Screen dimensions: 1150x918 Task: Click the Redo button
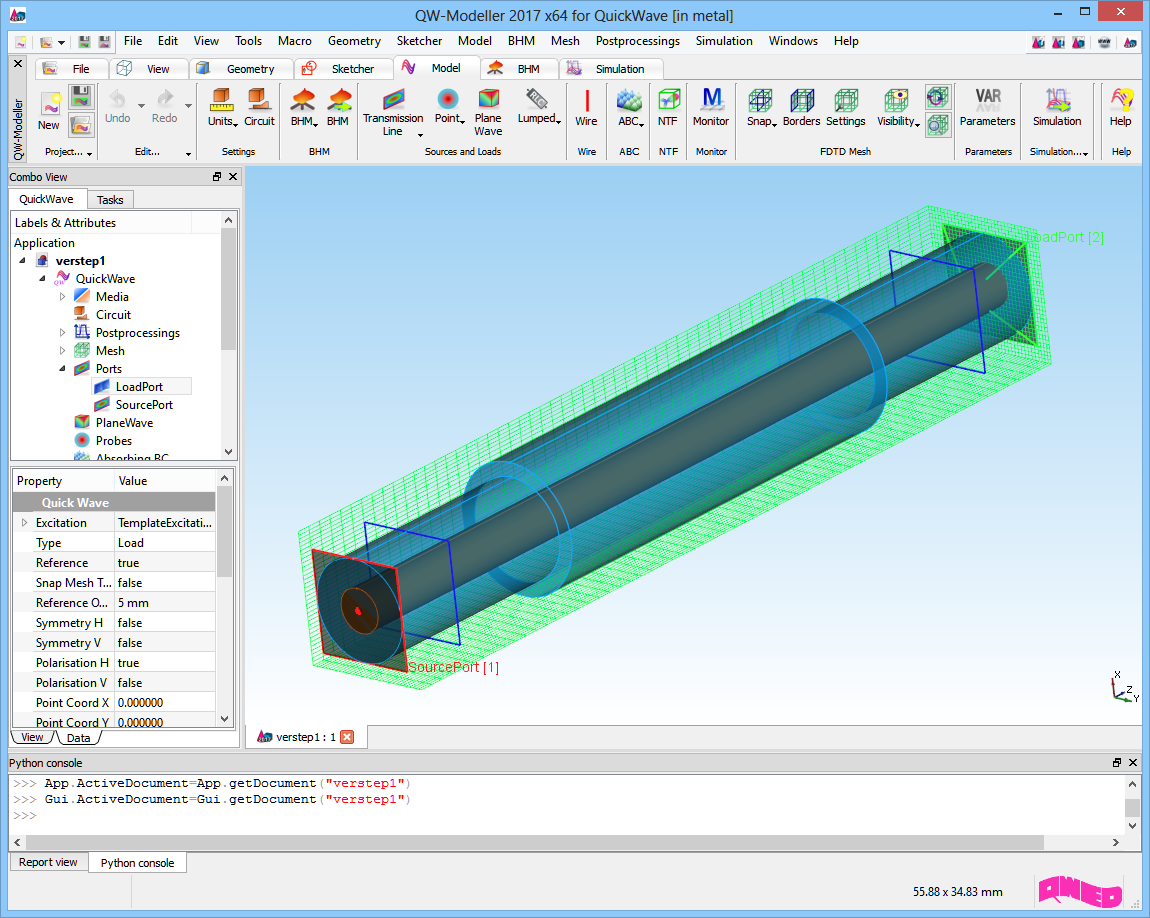[165, 107]
